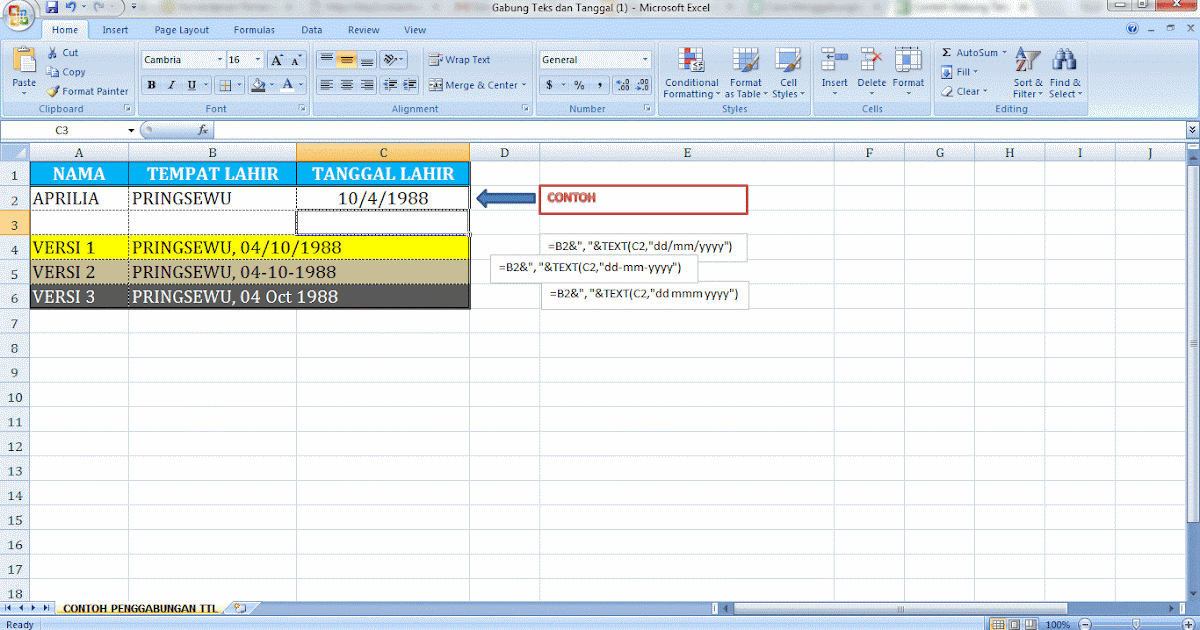Screen dimensions: 1200x630
Task: Click the Orientation text-angle icon
Action: pyautogui.click(x=390, y=60)
